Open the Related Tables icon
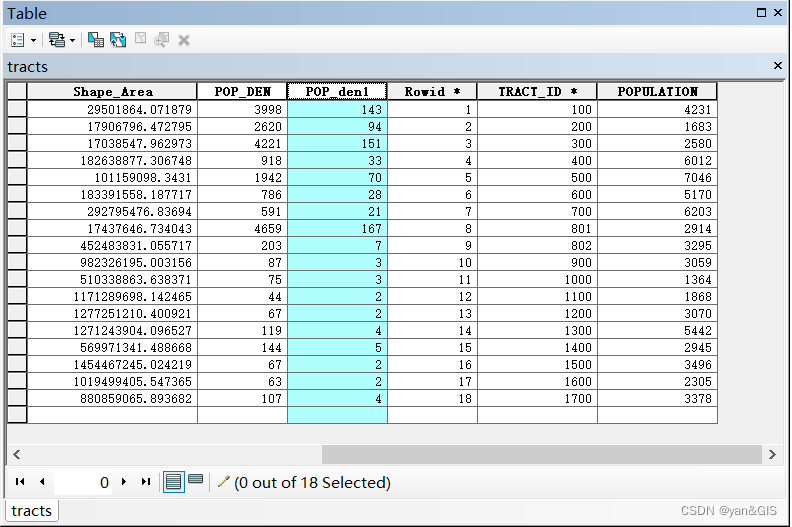The image size is (792, 527). (x=57, y=40)
